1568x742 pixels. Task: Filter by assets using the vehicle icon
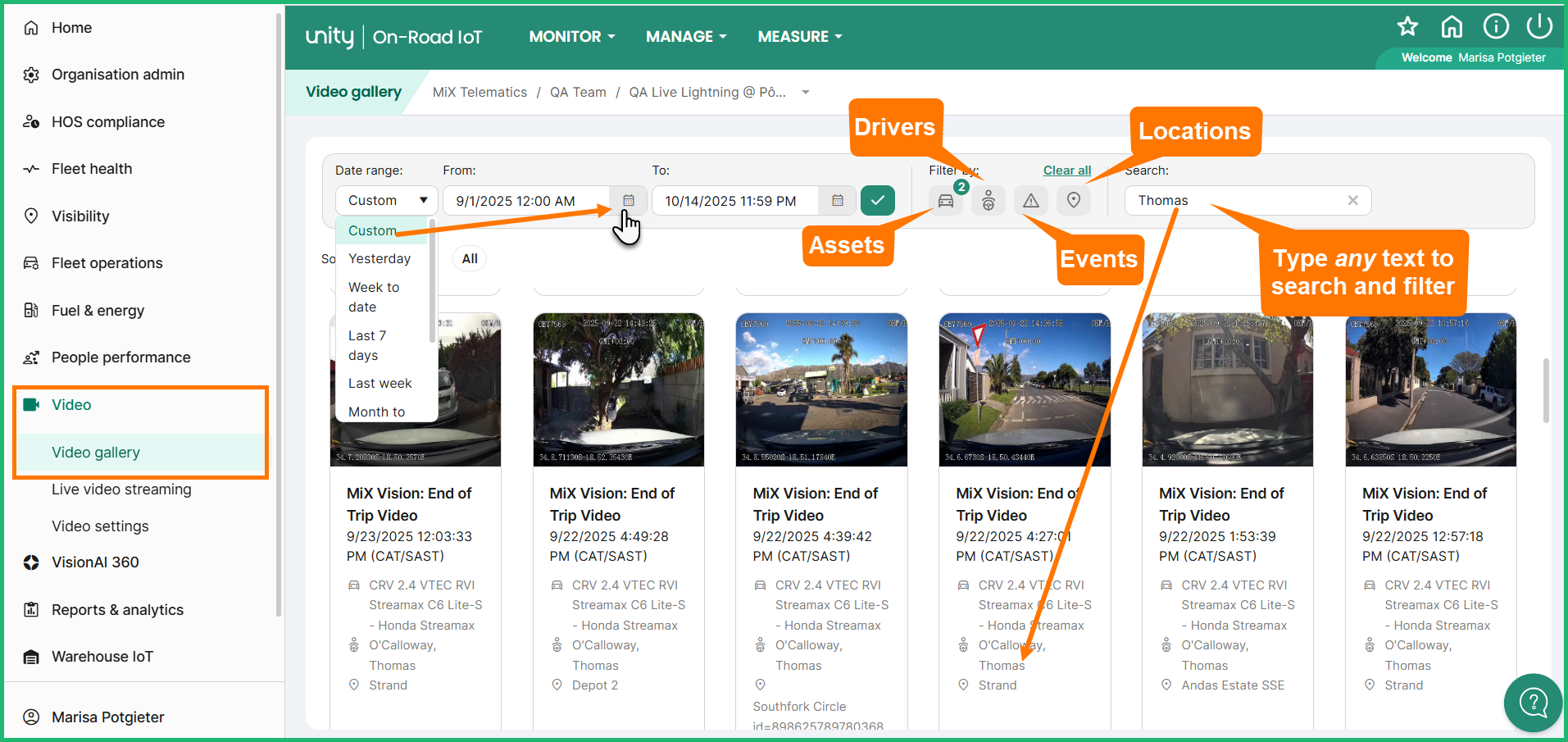pyautogui.click(x=946, y=201)
